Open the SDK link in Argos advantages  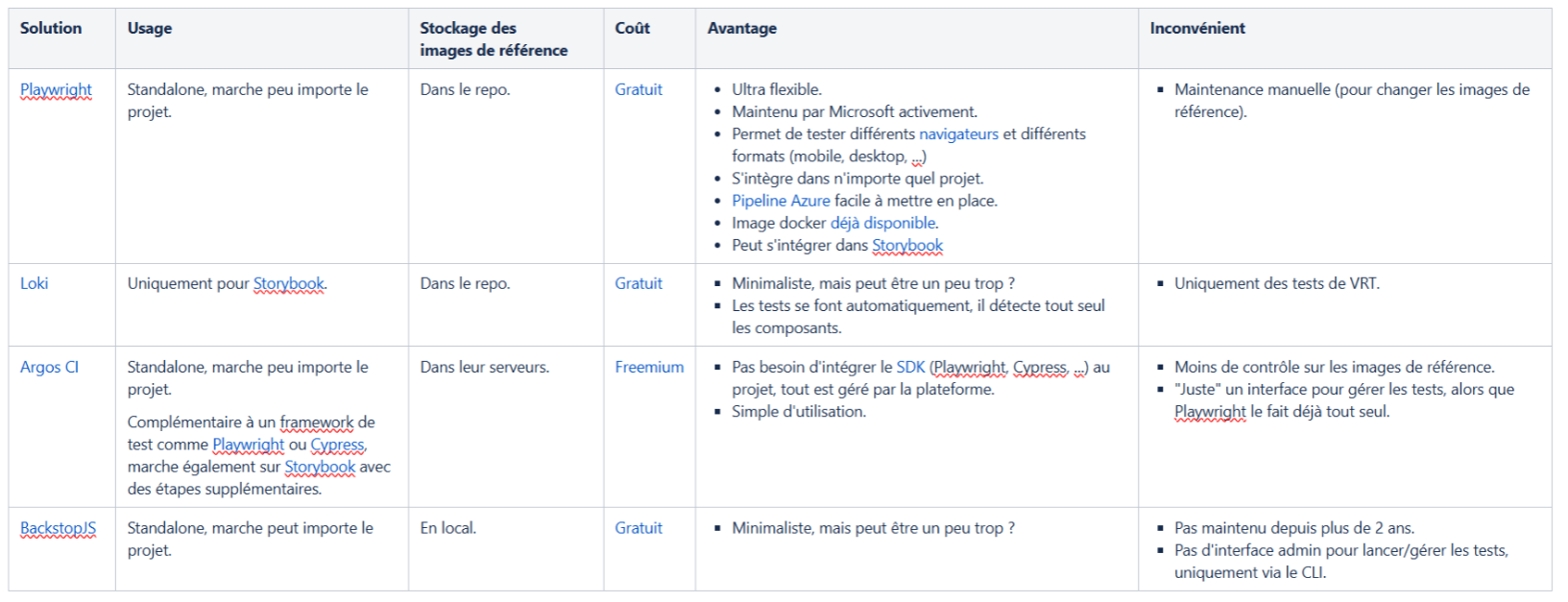910,367
